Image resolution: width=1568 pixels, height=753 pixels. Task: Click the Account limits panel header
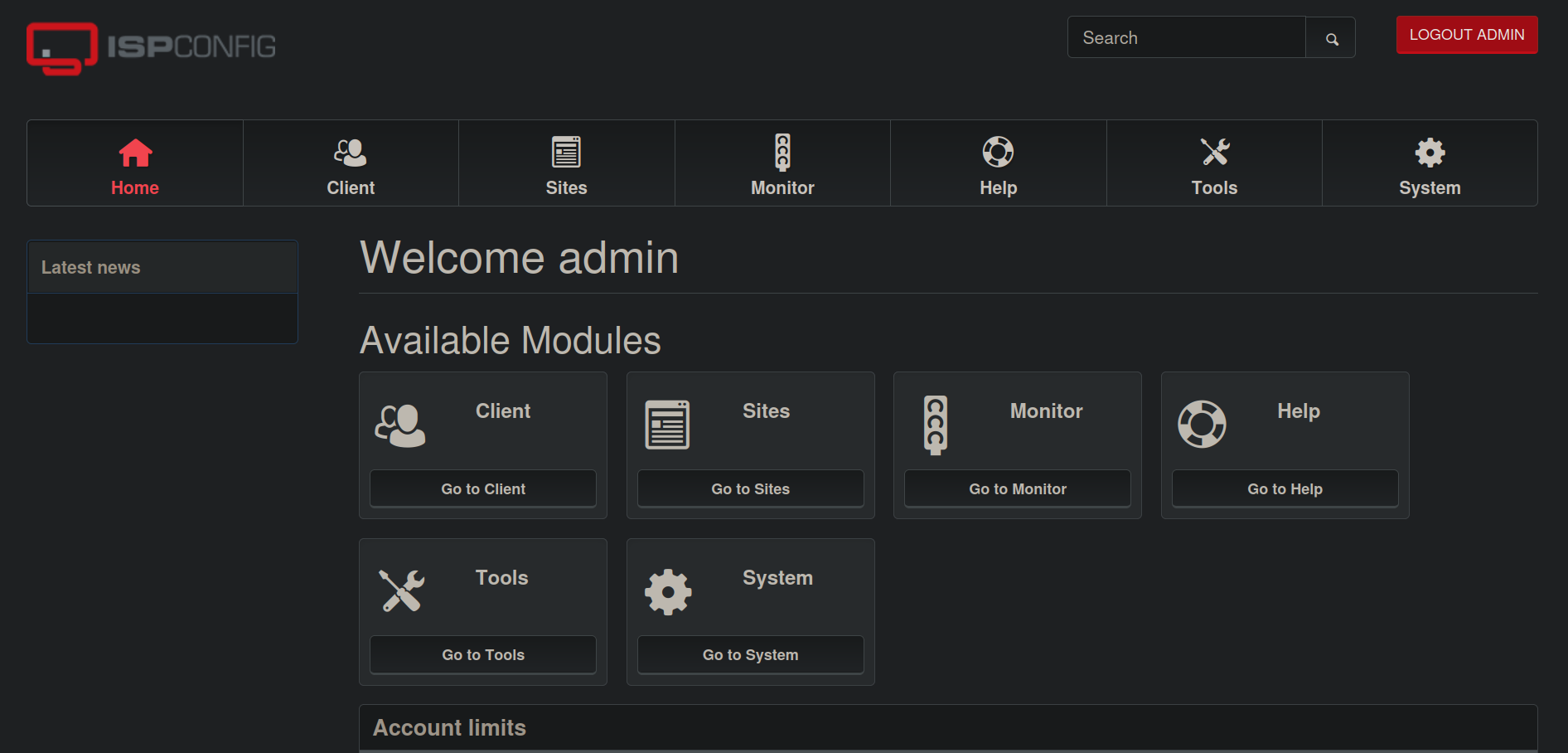(x=948, y=727)
